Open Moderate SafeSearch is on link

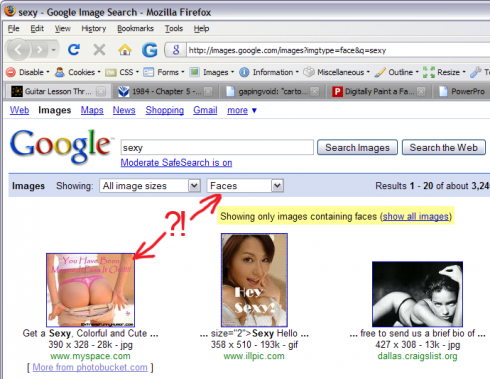[x=176, y=163]
